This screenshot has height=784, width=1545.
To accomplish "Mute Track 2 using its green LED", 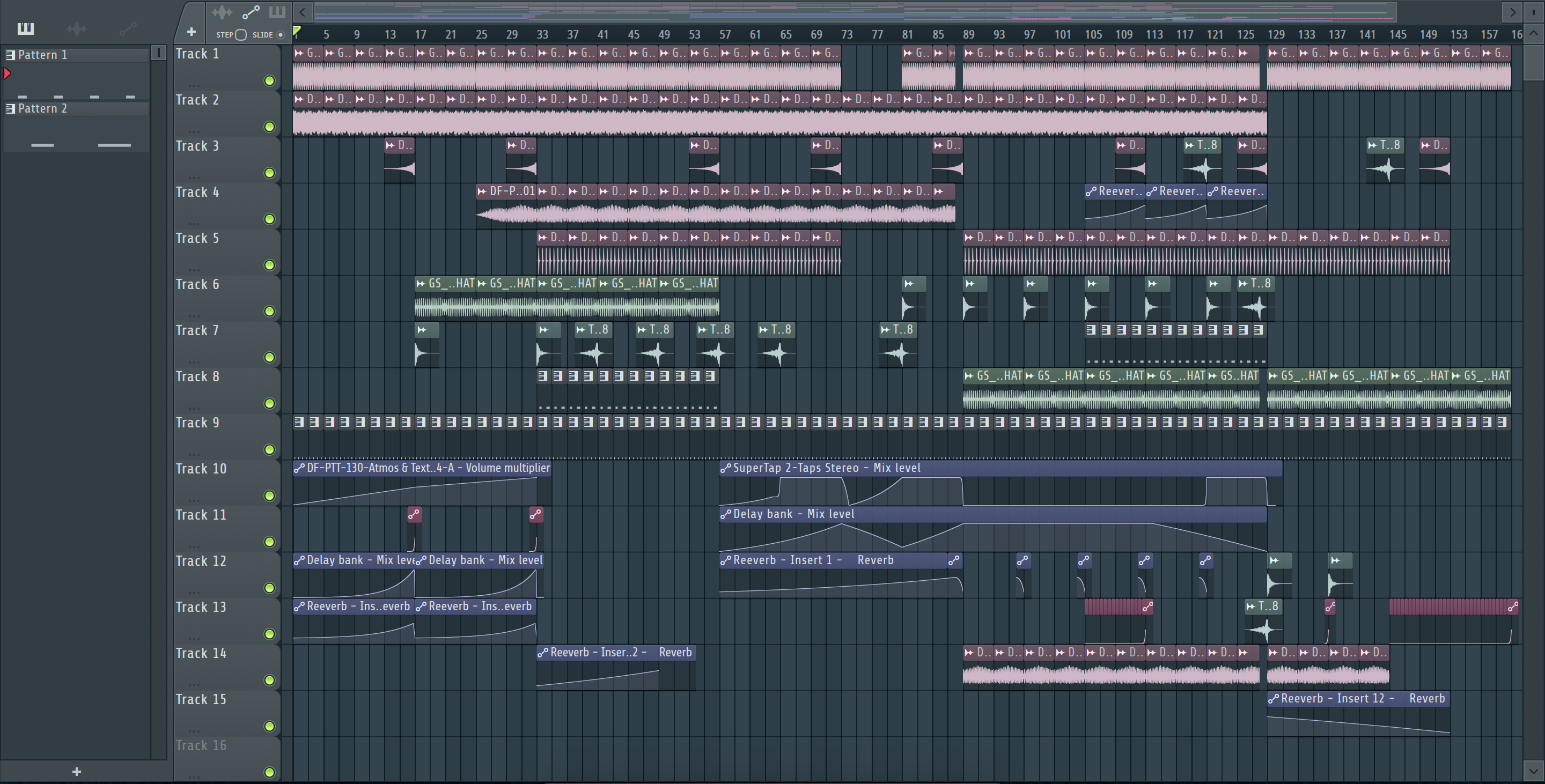I will [x=270, y=127].
